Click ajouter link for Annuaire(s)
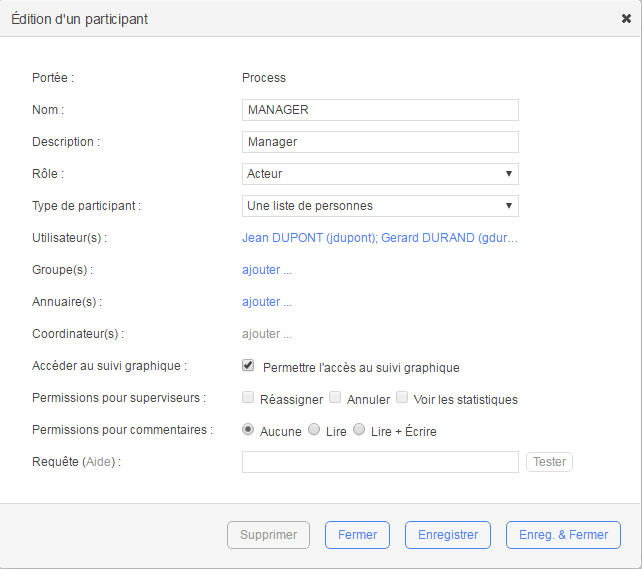 [x=267, y=302]
